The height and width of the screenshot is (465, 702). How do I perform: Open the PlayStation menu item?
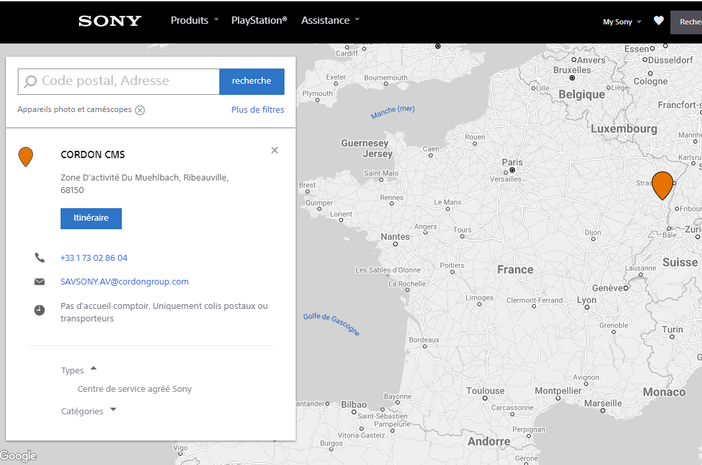(259, 20)
